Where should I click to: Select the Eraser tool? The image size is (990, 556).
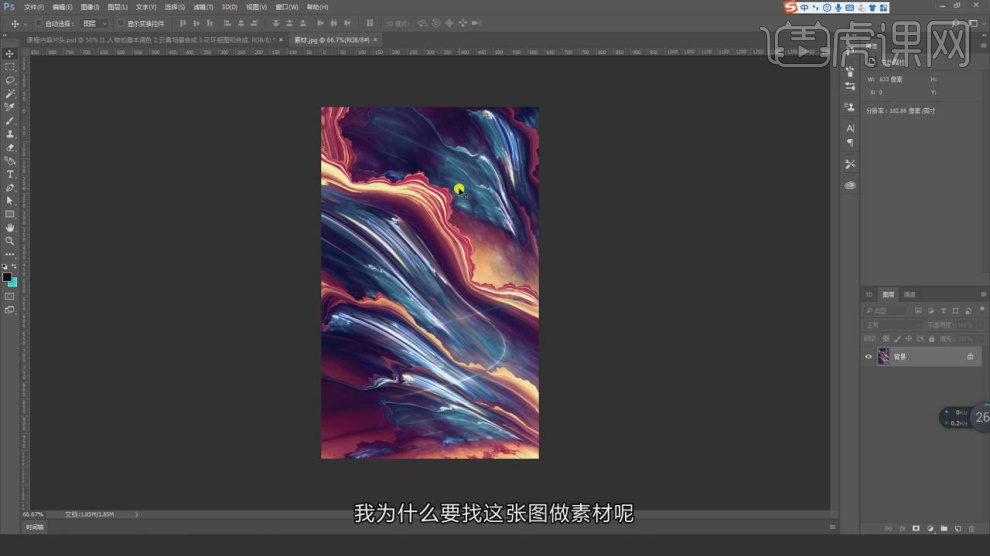click(x=9, y=147)
